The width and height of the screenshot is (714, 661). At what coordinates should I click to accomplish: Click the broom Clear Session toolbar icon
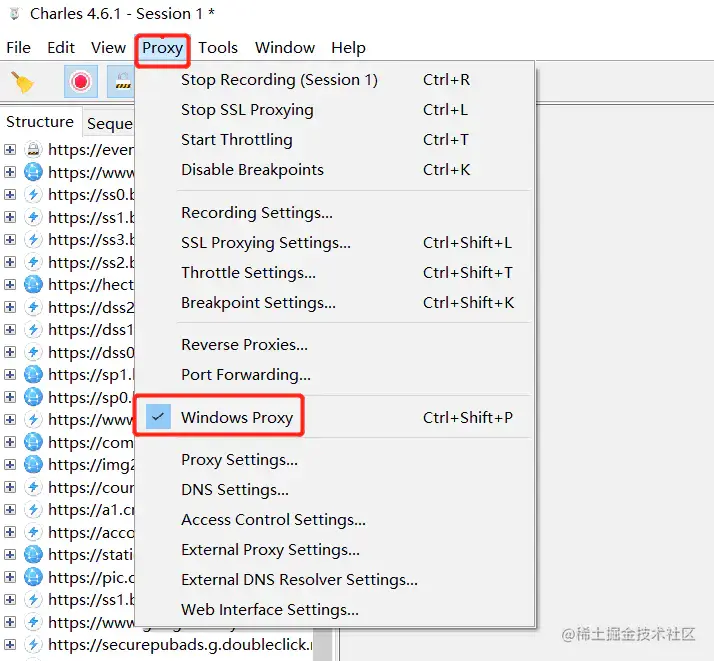point(22,82)
